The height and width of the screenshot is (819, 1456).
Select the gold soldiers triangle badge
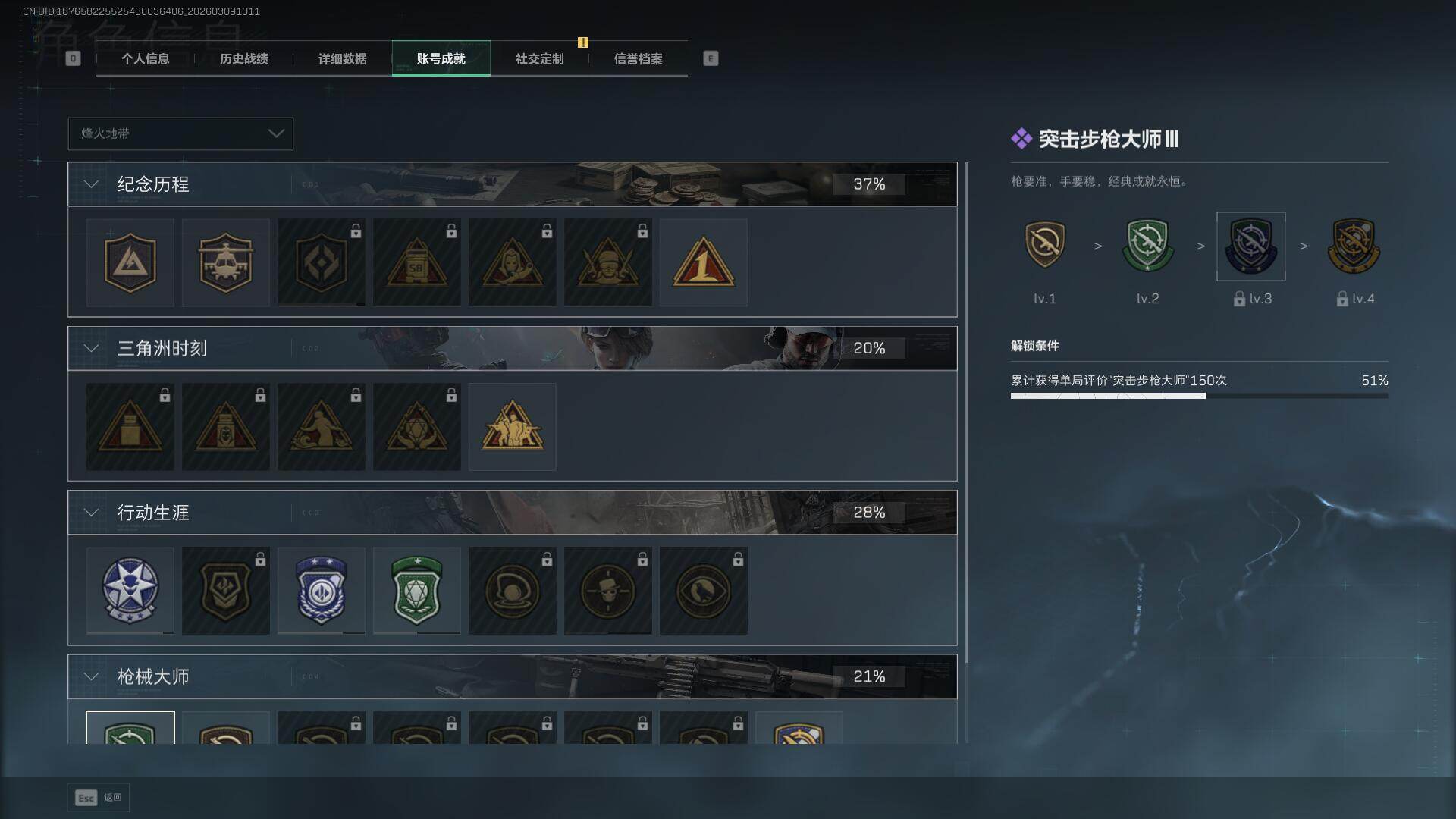512,426
